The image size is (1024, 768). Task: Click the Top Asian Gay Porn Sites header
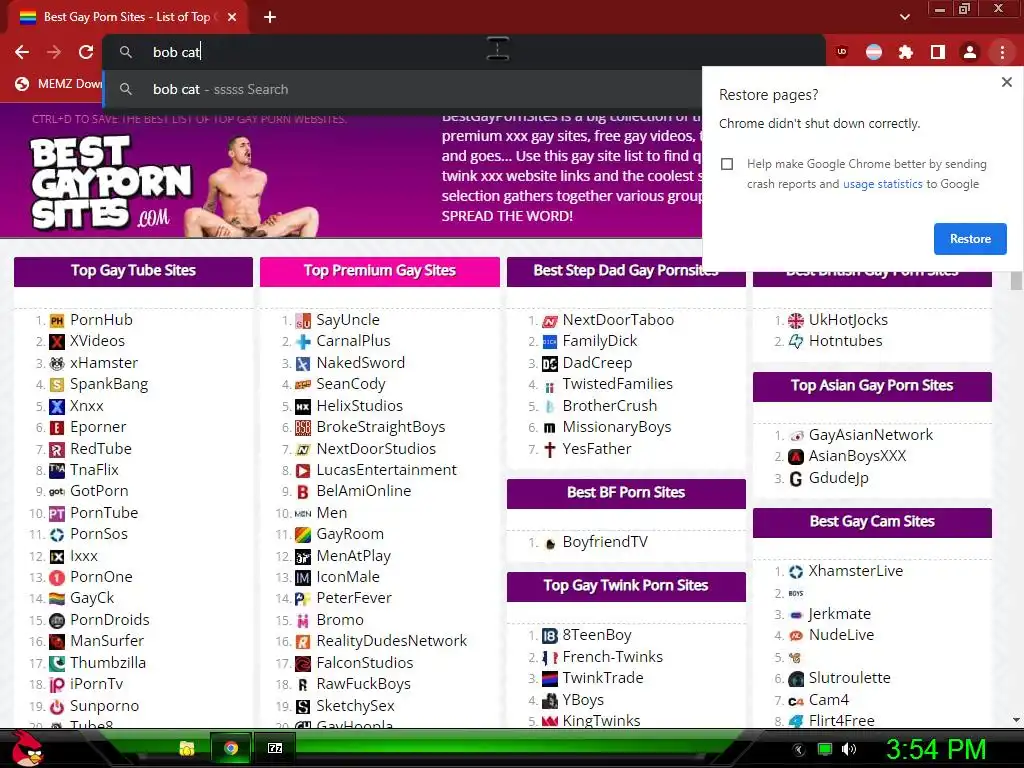872,386
